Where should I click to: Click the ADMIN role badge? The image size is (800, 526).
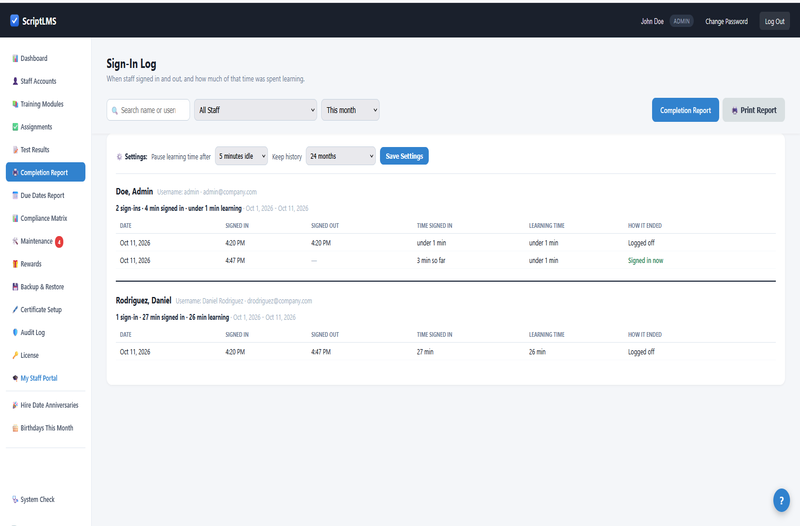[x=681, y=21]
